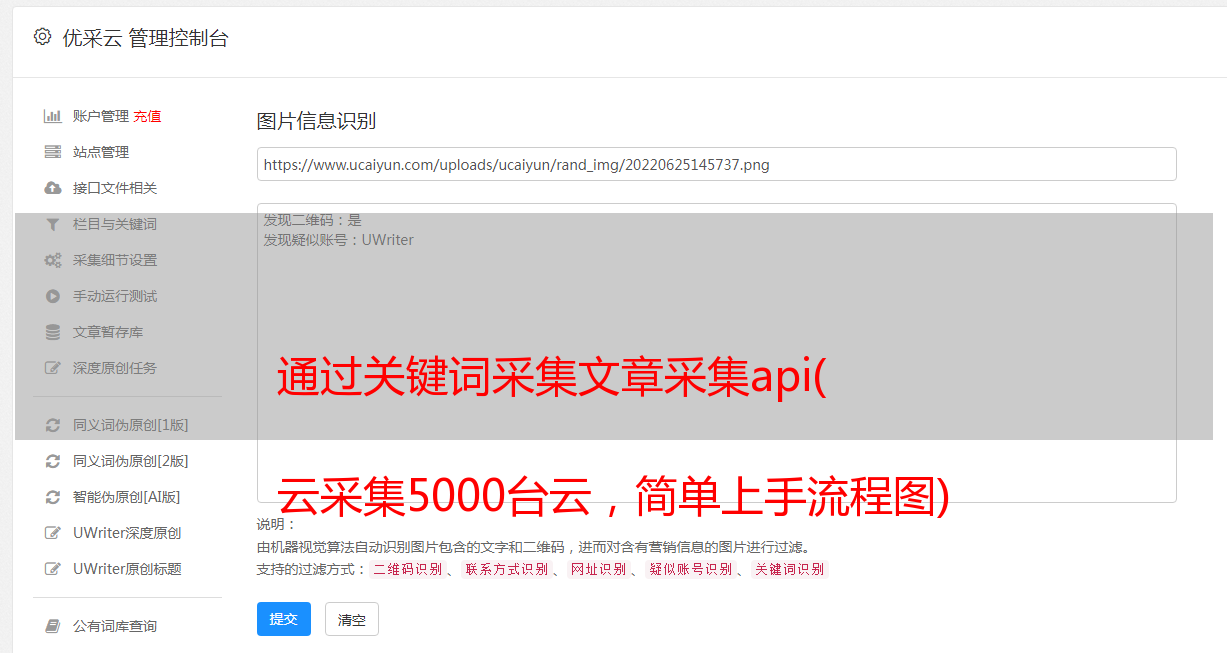Screen dimensions: 1227x653
Task: Open 文章暂存库 sidebar item
Action: point(108,332)
